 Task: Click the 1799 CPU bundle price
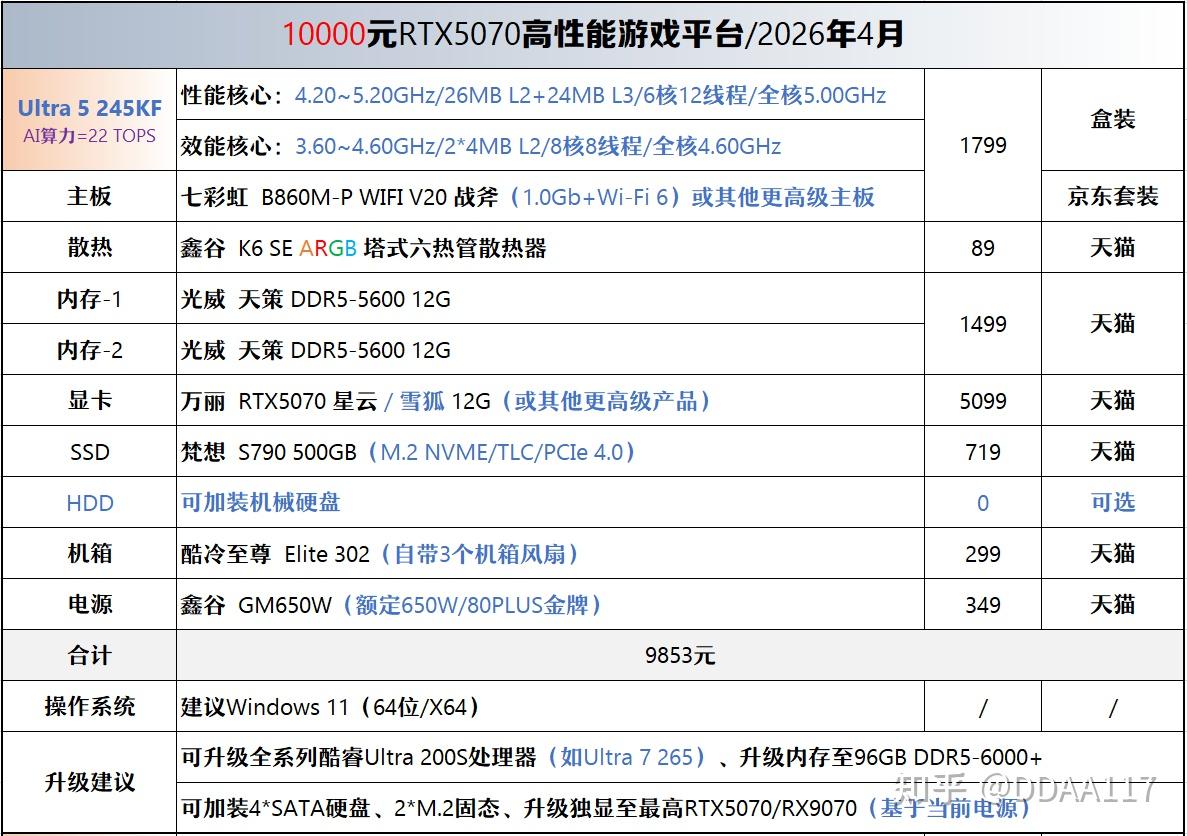[983, 145]
